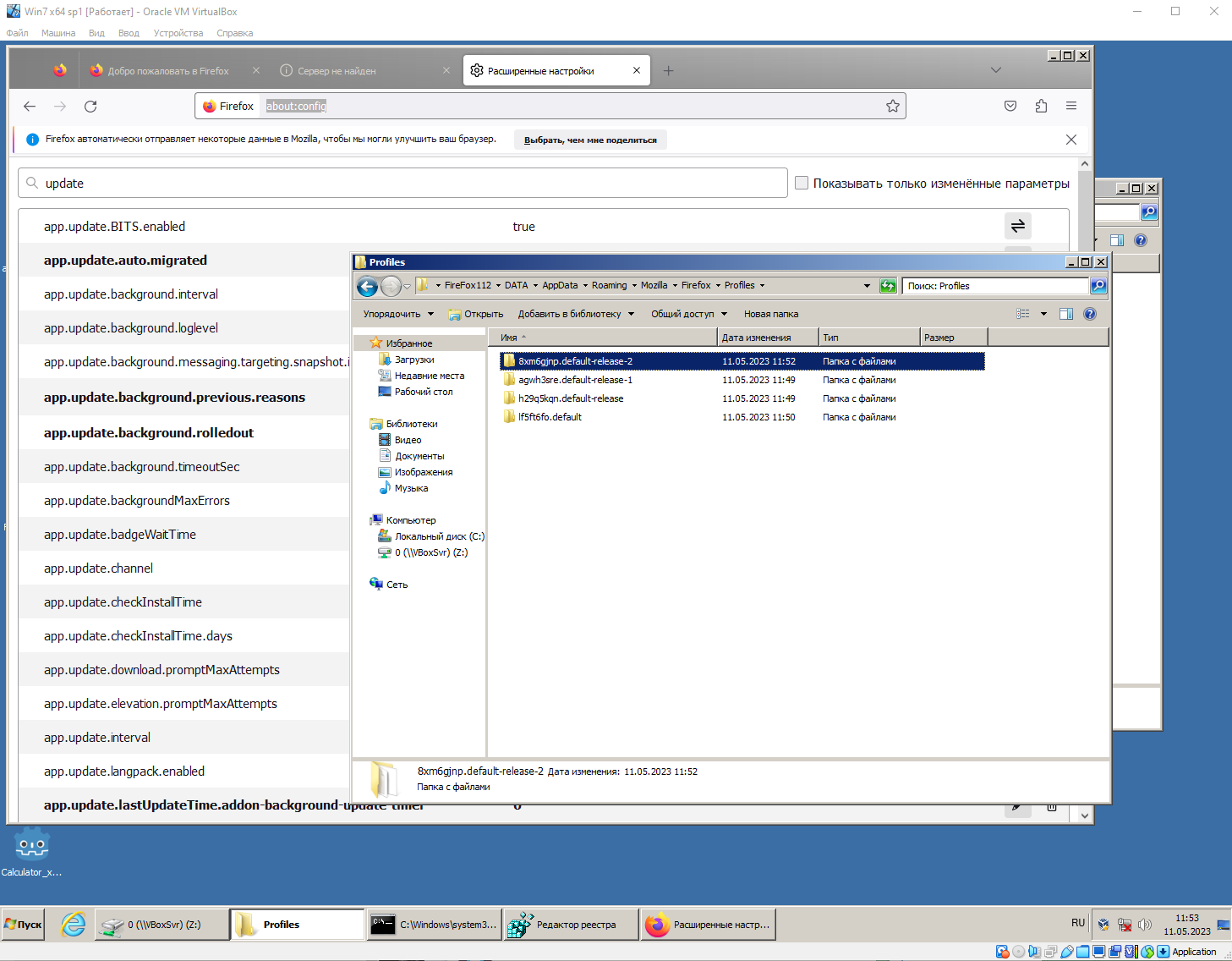This screenshot has width=1232, height=961.
Task: Open Explorer help in Profiles window
Action: point(1090,314)
